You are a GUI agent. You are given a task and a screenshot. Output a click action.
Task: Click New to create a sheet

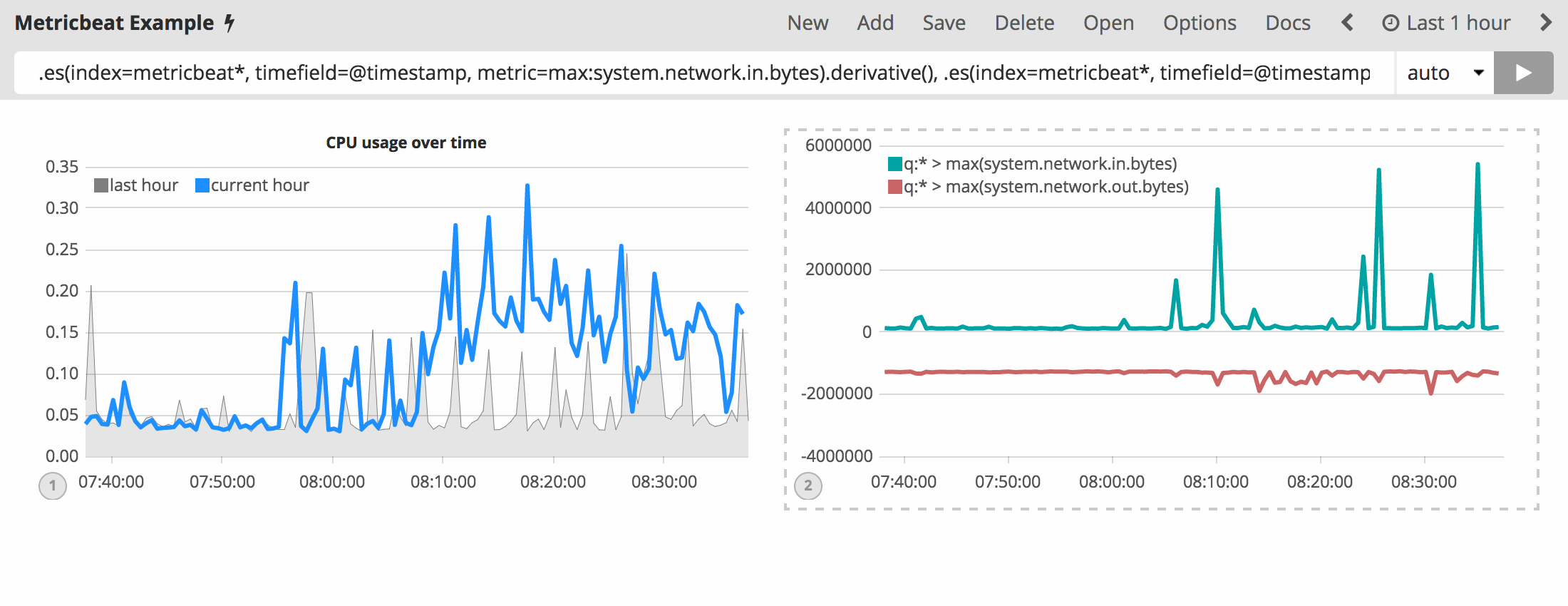(x=808, y=23)
